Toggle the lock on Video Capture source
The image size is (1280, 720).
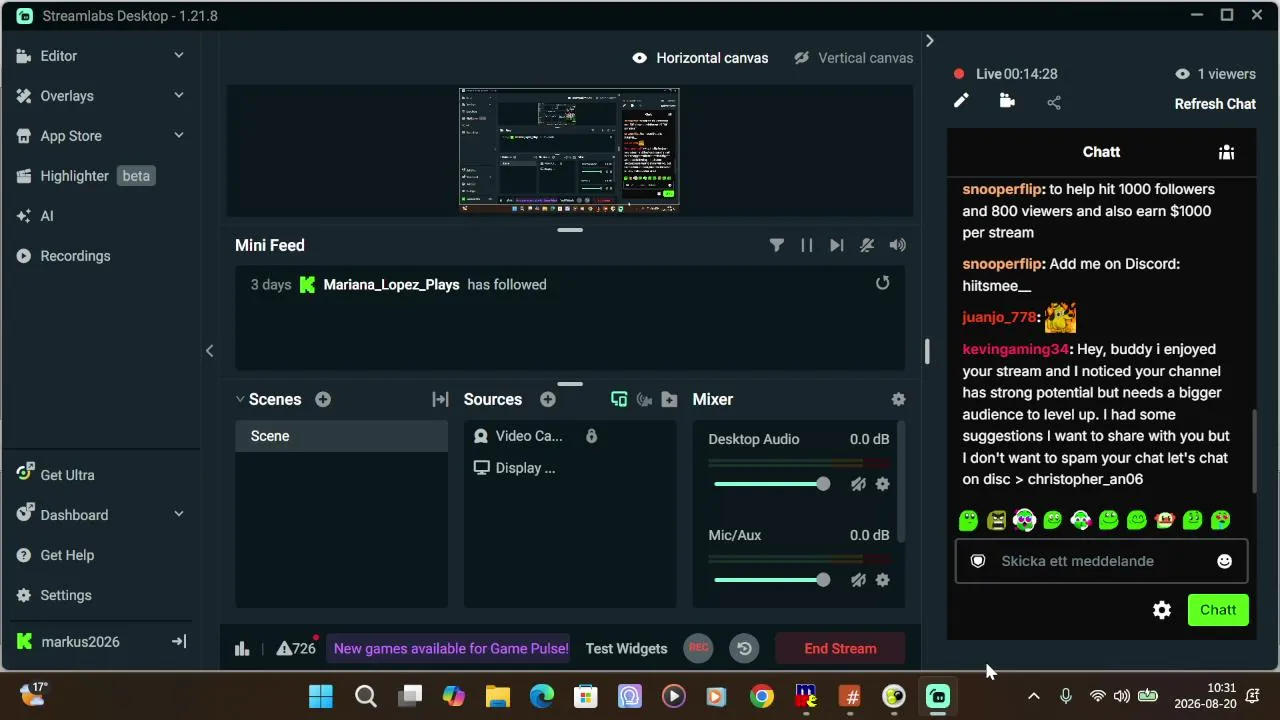coord(591,436)
